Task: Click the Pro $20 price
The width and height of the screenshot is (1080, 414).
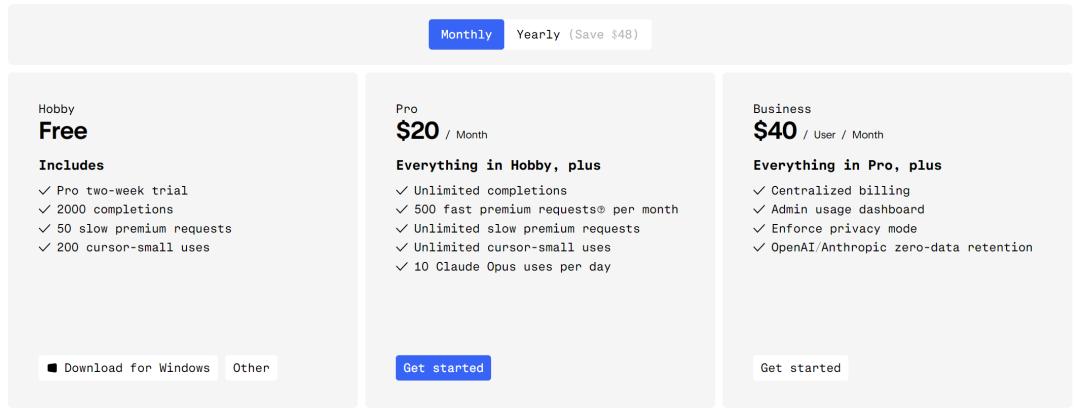Action: 418,131
